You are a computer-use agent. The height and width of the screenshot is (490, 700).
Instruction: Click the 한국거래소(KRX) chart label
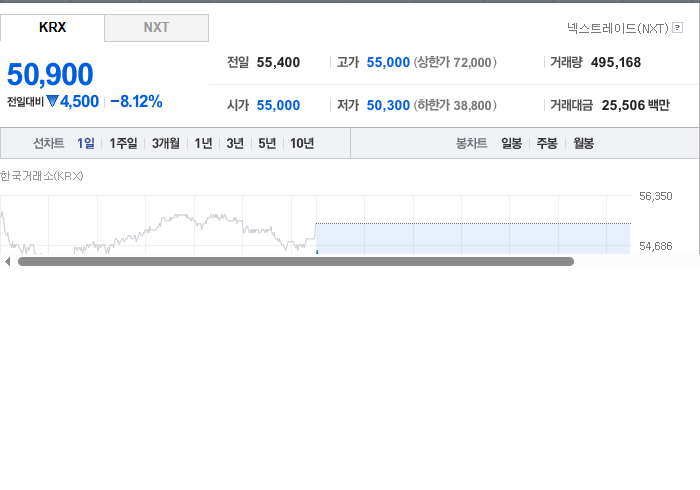click(x=42, y=176)
